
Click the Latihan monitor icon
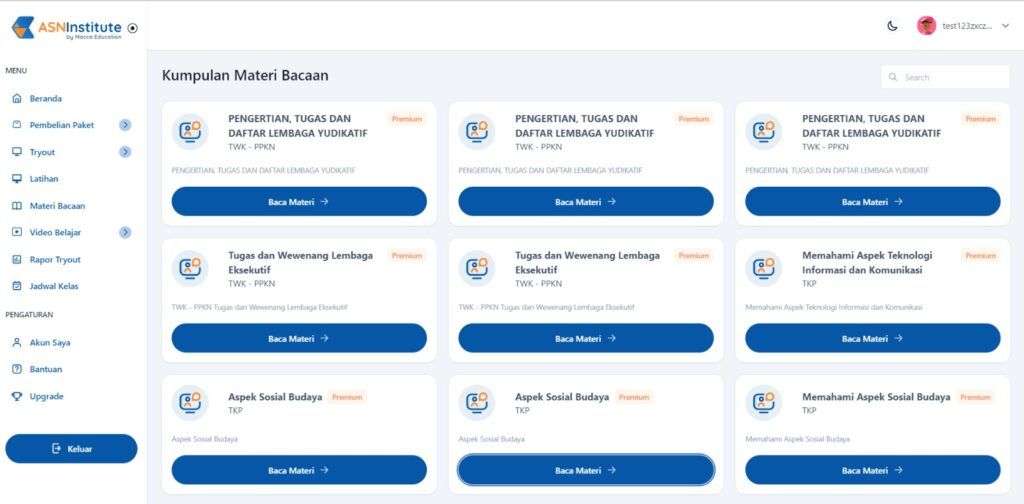pos(17,179)
